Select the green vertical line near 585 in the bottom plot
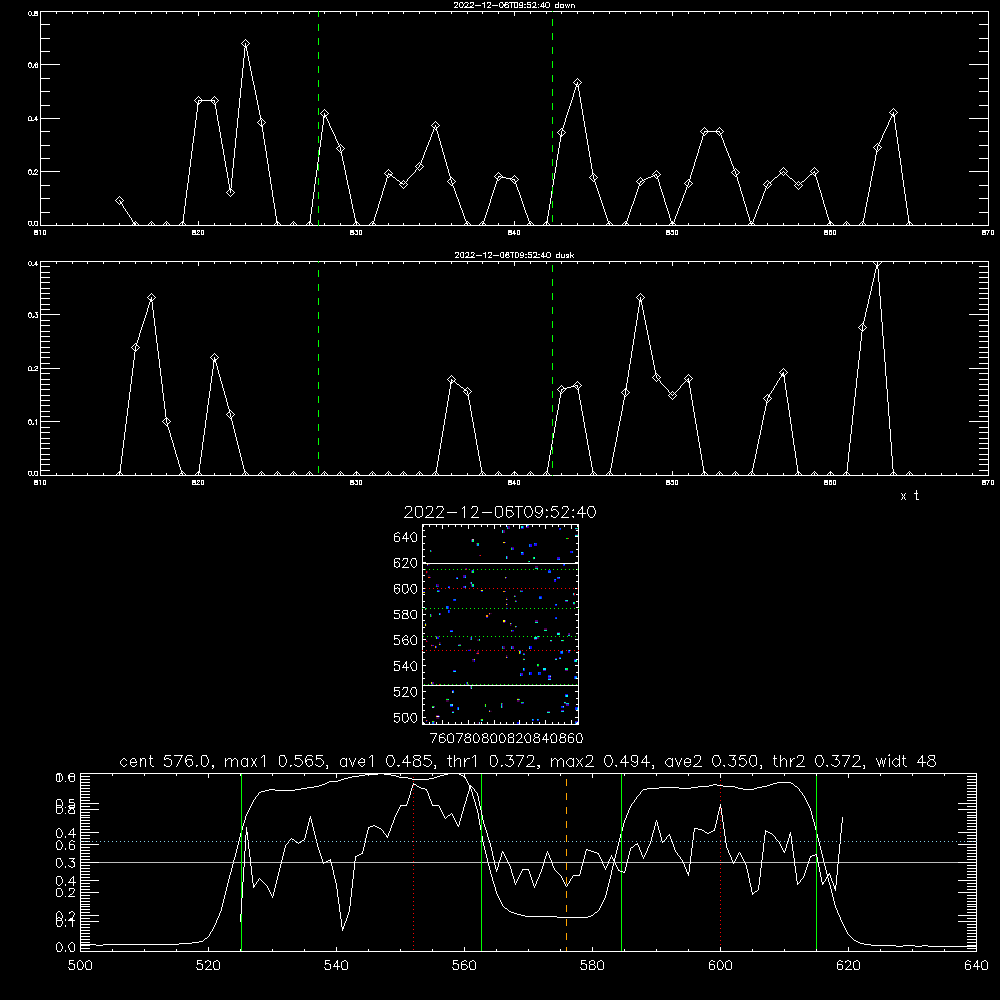The height and width of the screenshot is (1000, 1000). [x=621, y=861]
